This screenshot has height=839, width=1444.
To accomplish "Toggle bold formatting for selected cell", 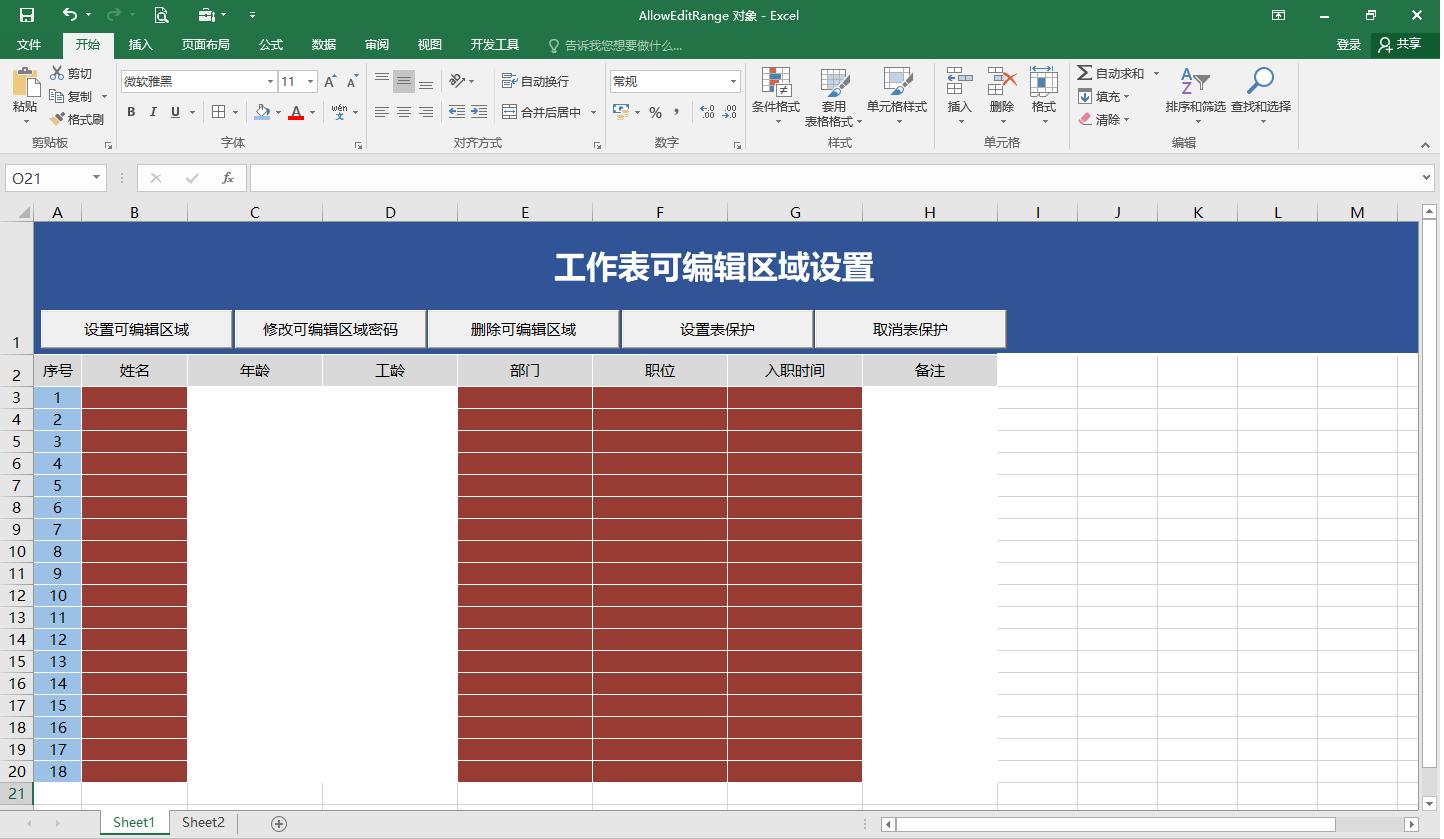I will (130, 112).
